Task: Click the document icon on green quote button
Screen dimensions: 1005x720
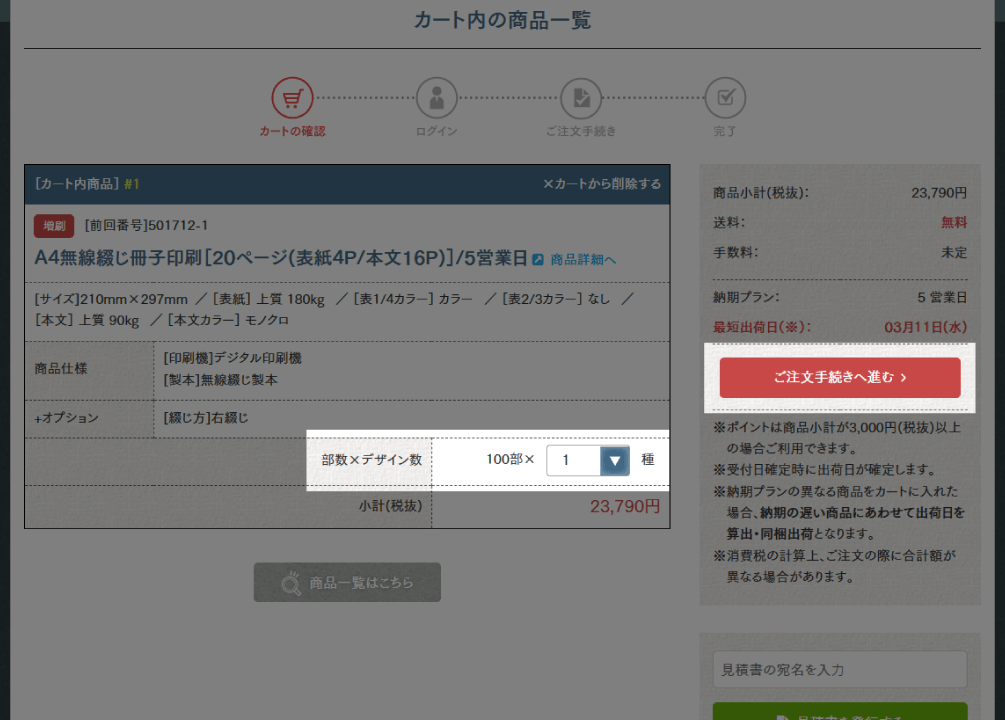Action: coord(783,716)
